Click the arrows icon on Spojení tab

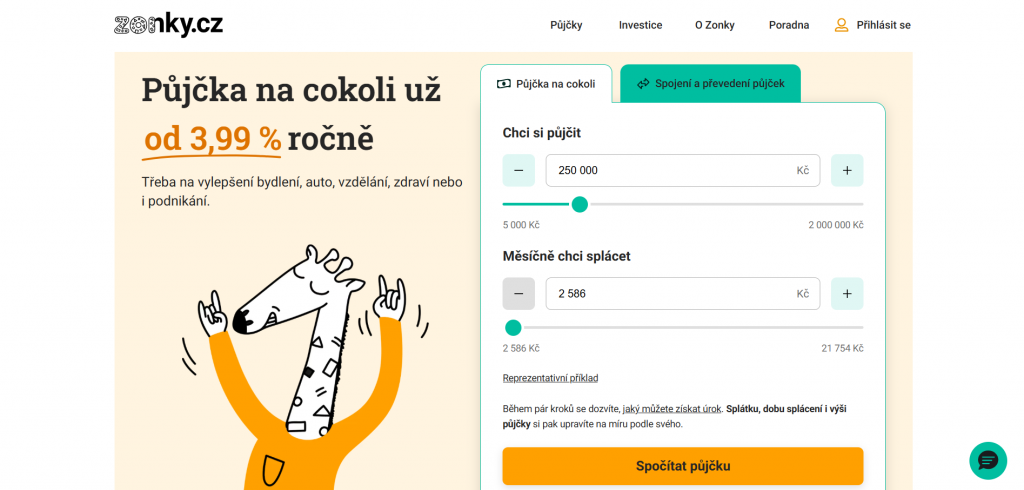[643, 84]
